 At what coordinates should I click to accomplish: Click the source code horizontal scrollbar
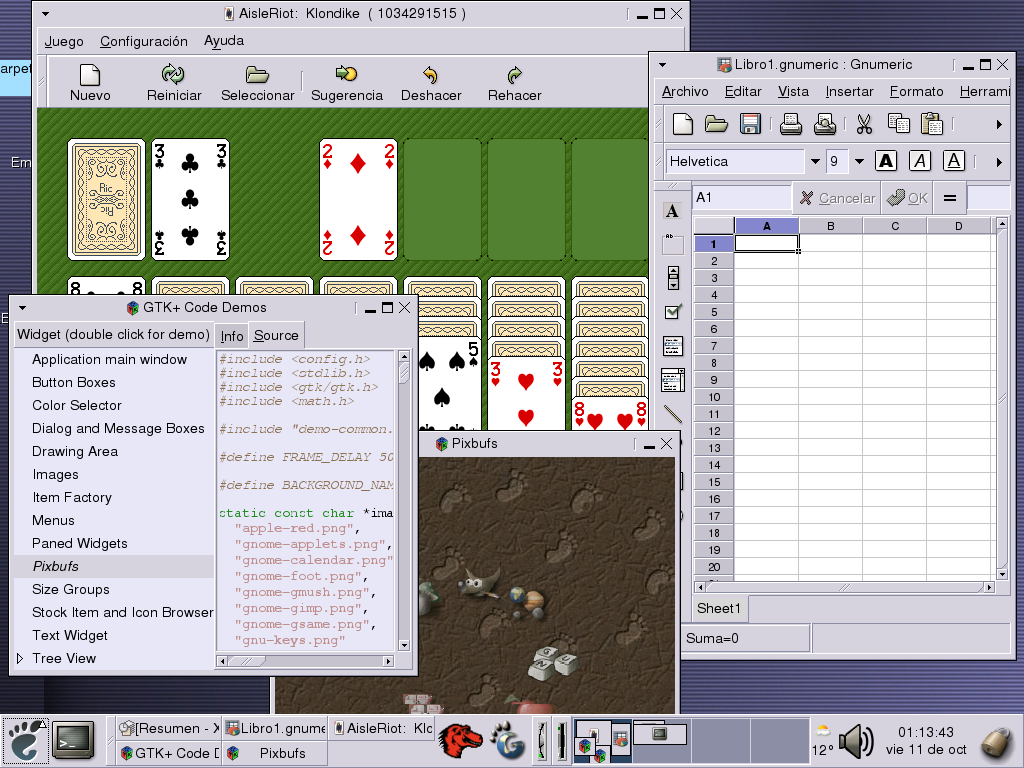click(305, 661)
